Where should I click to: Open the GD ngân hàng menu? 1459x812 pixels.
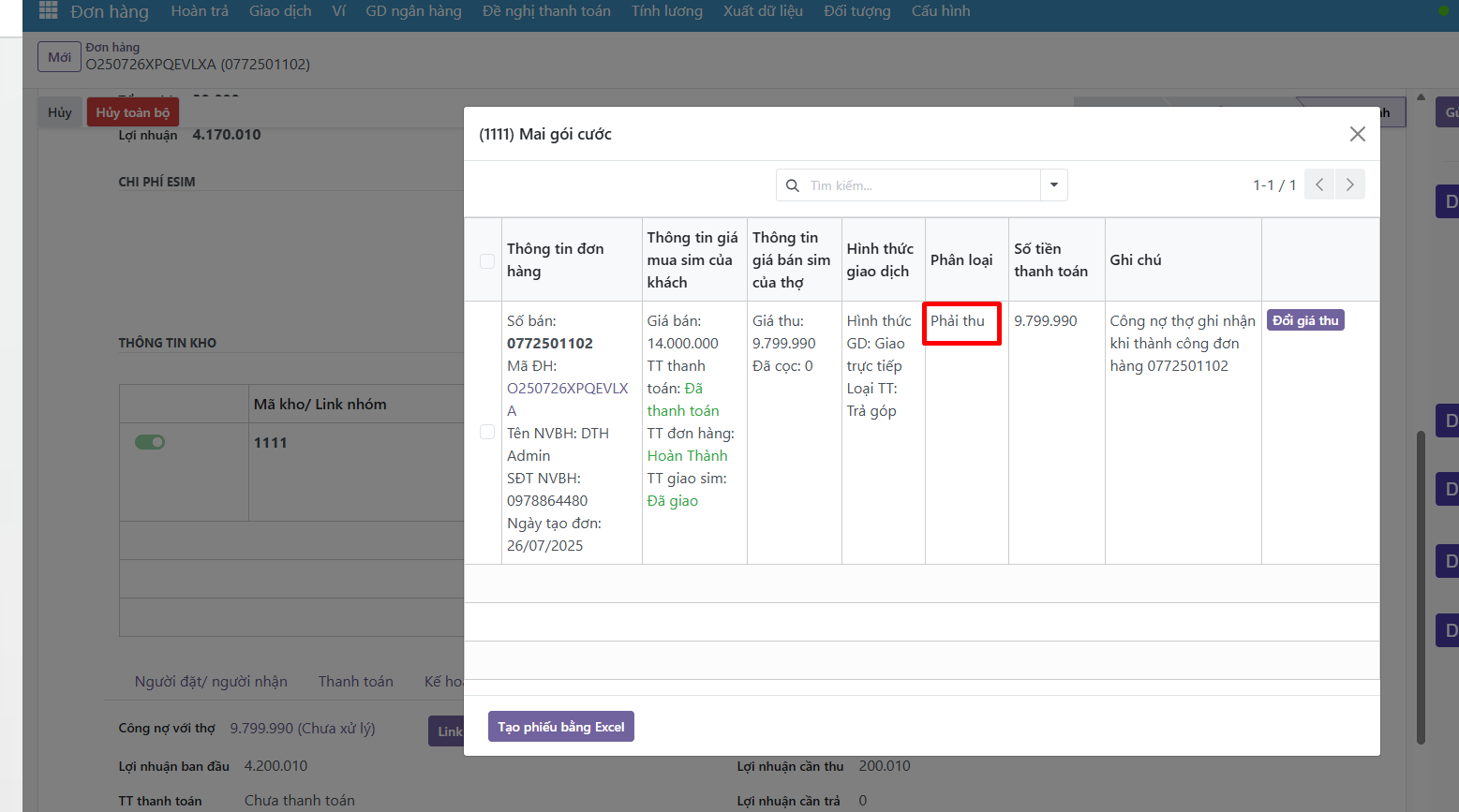[413, 11]
